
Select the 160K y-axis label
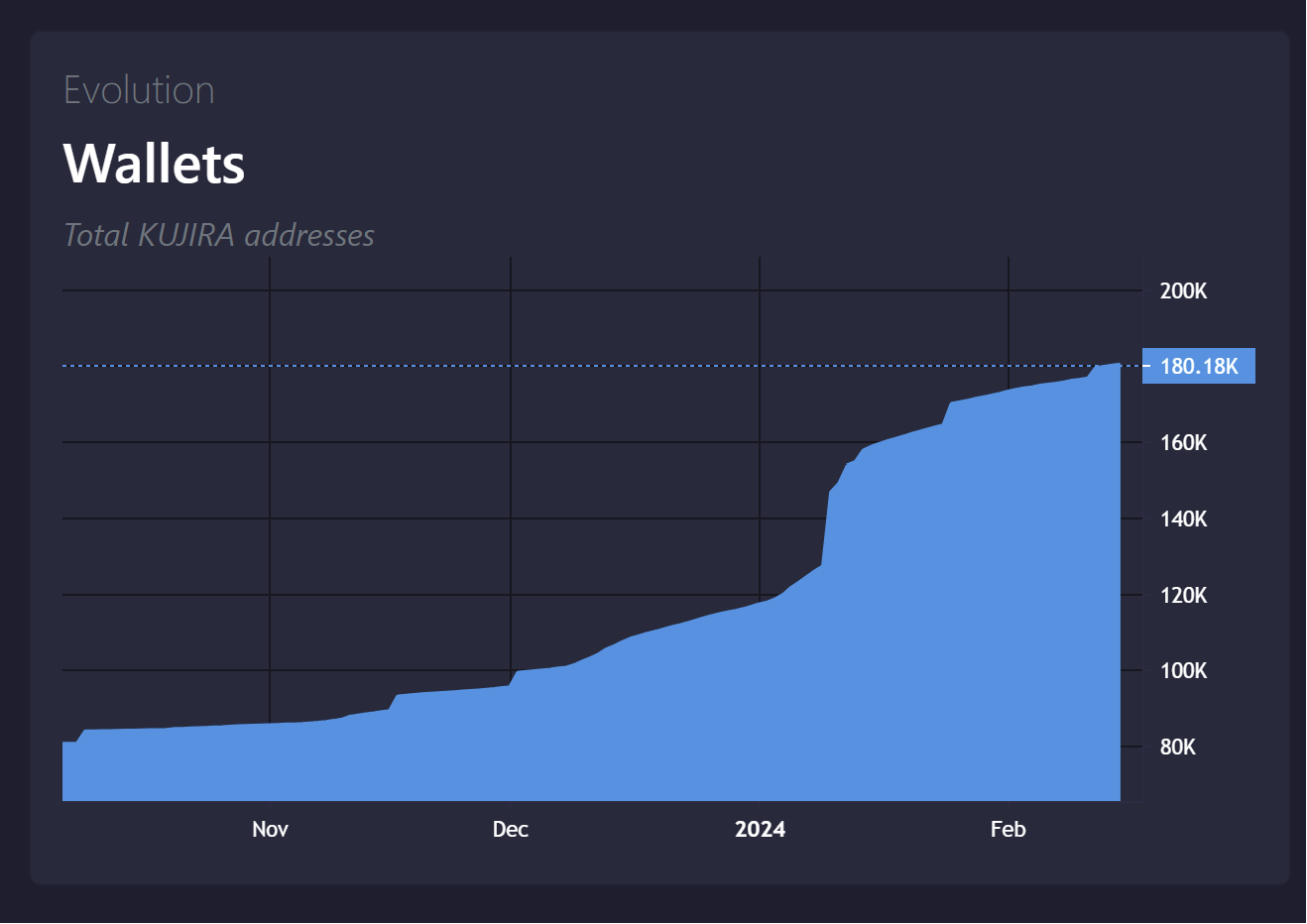pyautogui.click(x=1183, y=442)
